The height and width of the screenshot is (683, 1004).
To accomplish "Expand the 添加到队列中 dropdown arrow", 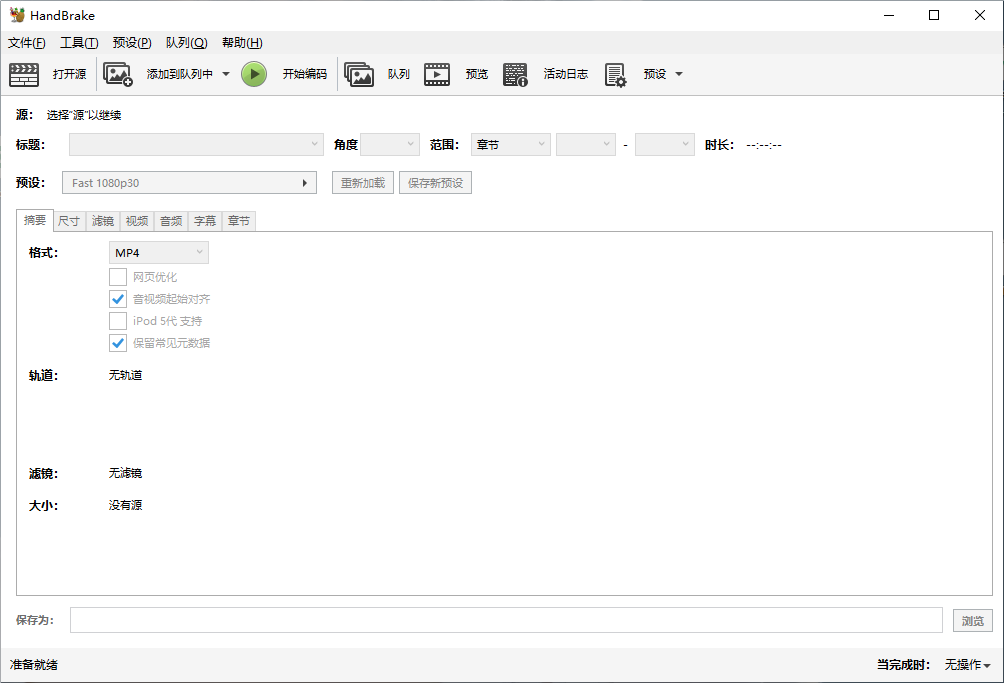I will pyautogui.click(x=226, y=74).
